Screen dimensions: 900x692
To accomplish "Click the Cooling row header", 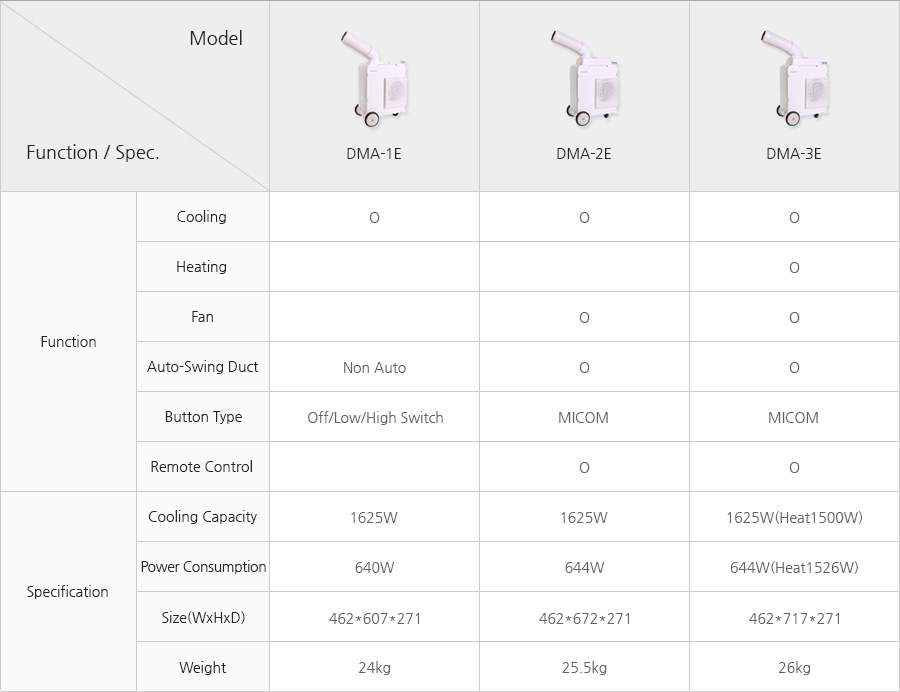I will point(203,216).
